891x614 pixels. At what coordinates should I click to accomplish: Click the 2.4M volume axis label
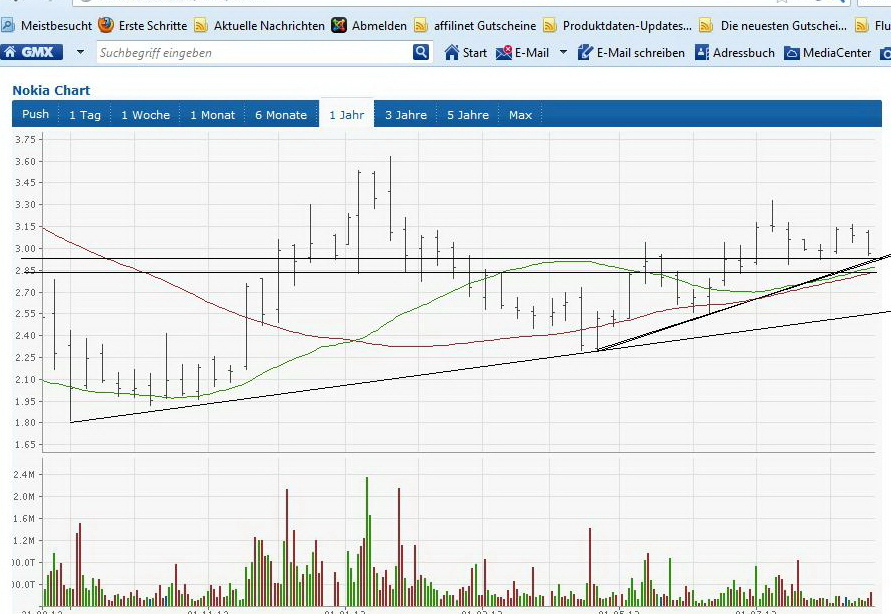click(x=24, y=474)
